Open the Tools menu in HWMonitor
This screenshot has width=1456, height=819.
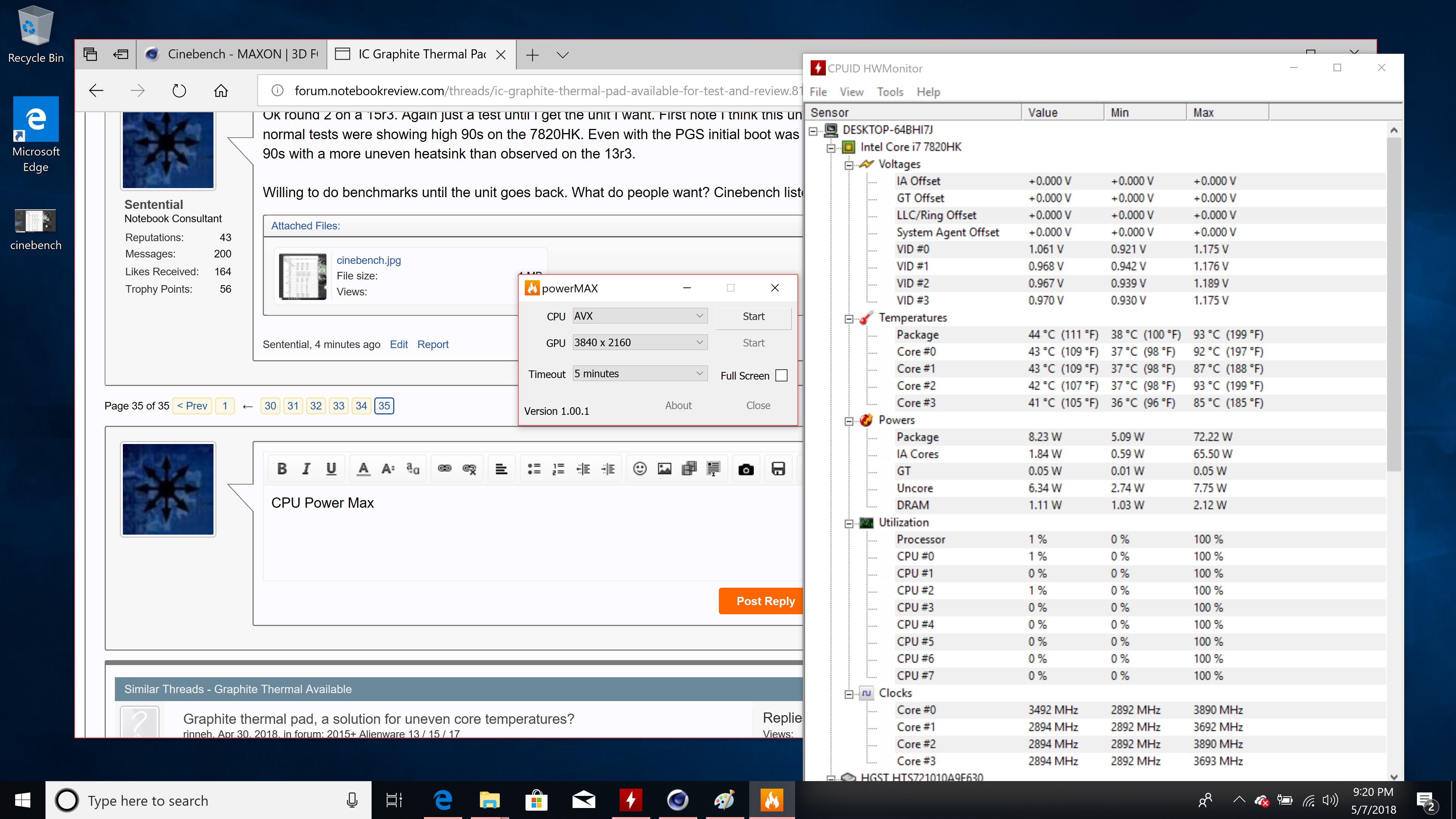[x=890, y=91]
